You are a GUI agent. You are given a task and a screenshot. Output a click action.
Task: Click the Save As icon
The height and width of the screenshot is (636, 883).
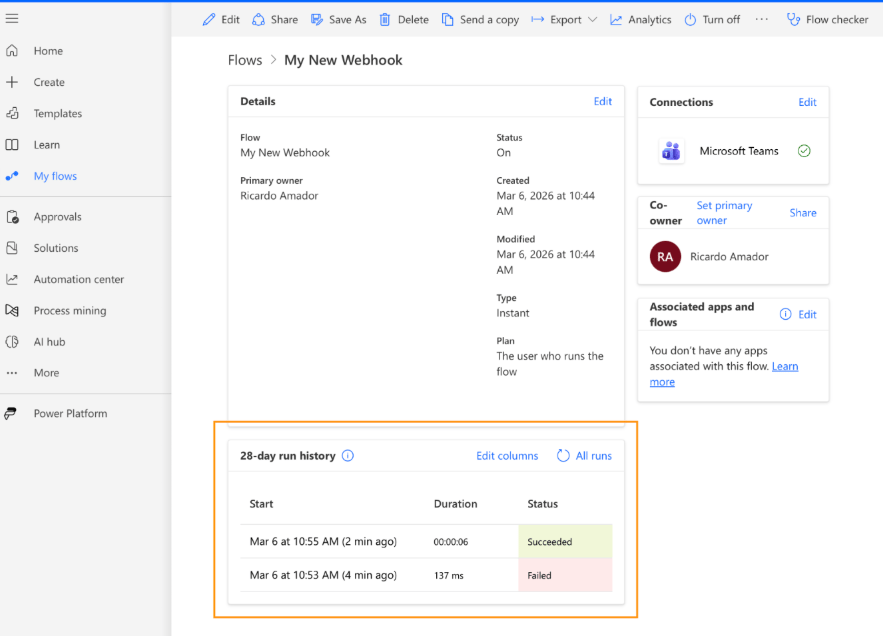317,19
